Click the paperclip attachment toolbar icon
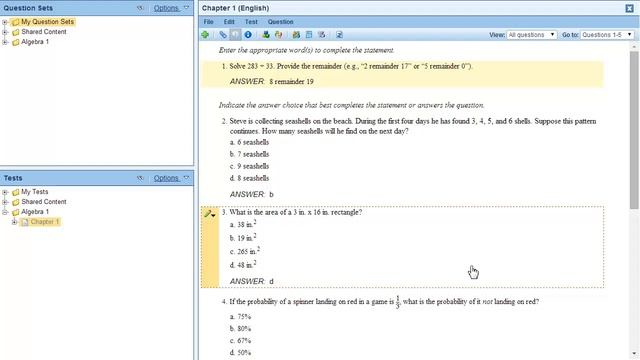This screenshot has width=640, height=360. point(223,35)
